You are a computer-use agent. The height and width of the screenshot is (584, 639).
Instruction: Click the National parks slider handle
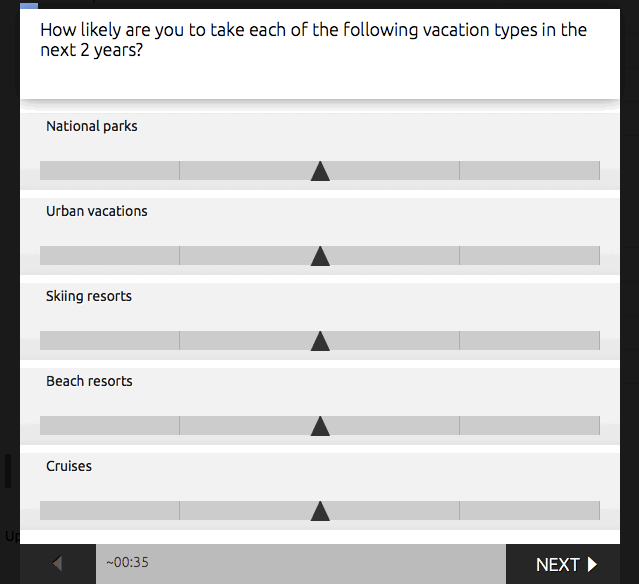pos(320,171)
